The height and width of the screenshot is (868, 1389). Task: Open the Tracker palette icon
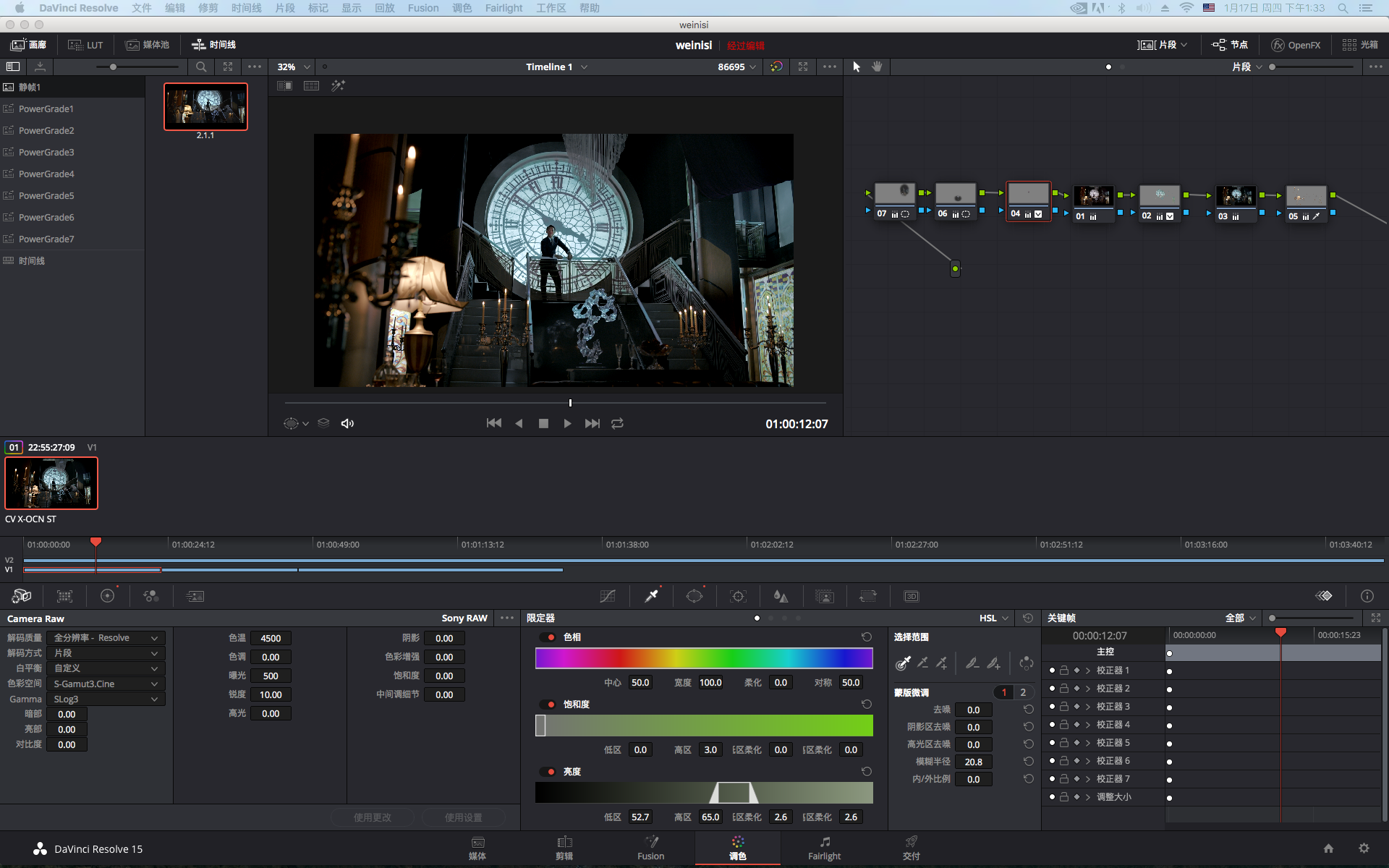coord(738,596)
